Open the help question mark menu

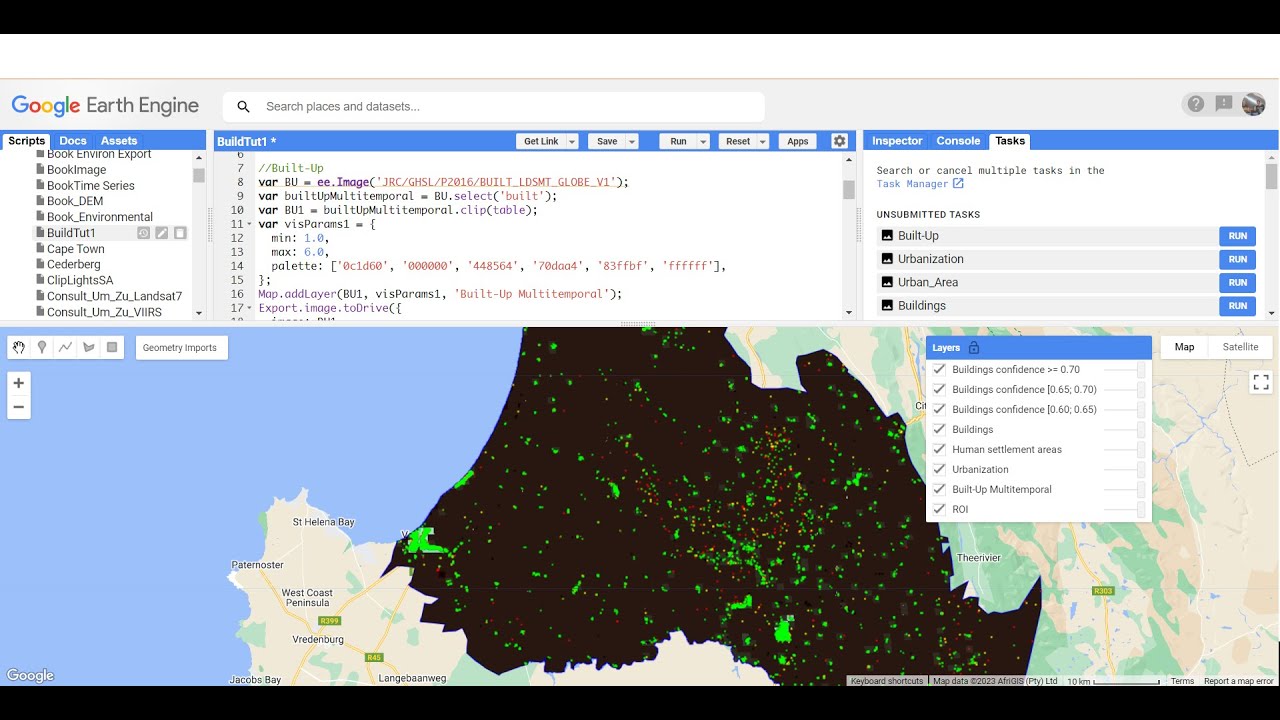pos(1195,104)
